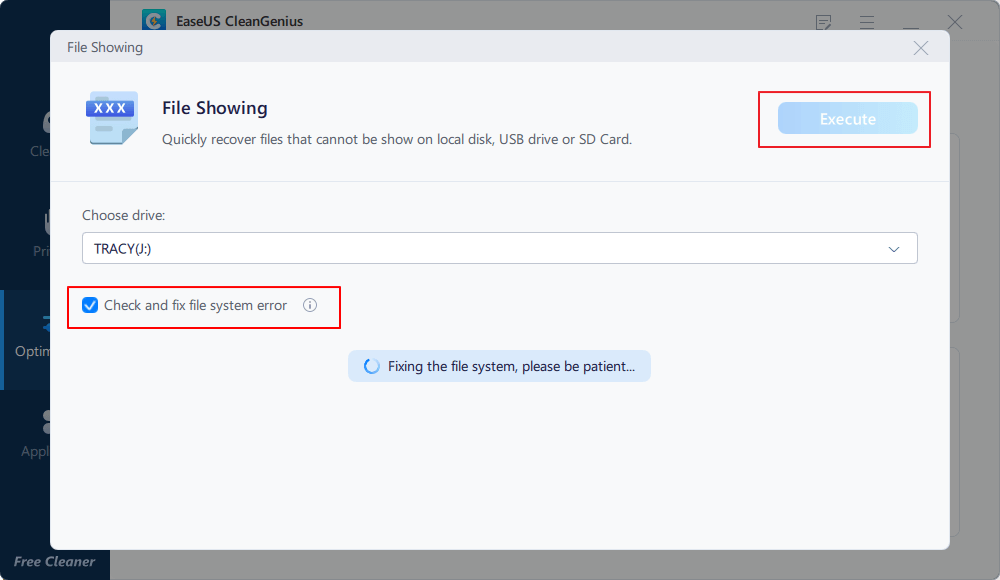Screen dimensions: 1000x580
Task: Click the Free Cleaner label
Action: 54,562
